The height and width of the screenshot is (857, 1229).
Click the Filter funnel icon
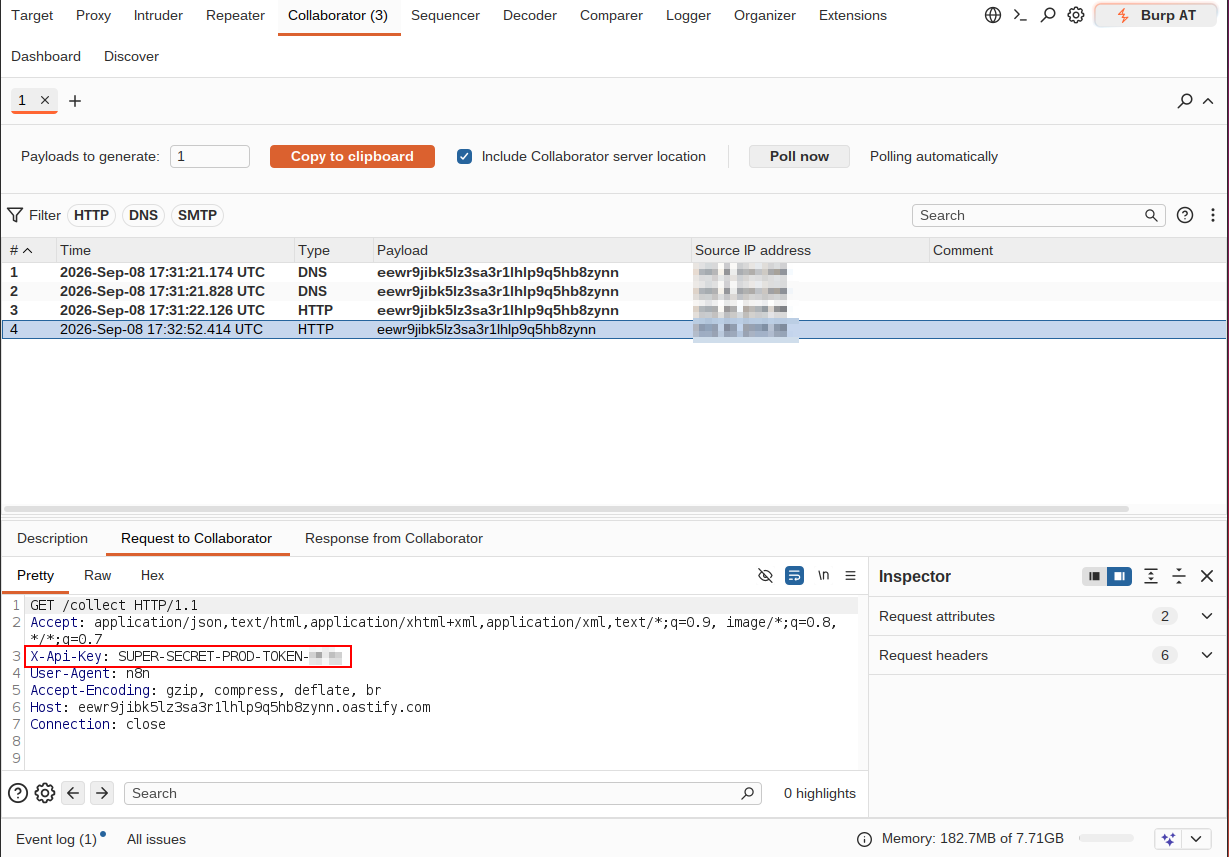click(x=15, y=215)
